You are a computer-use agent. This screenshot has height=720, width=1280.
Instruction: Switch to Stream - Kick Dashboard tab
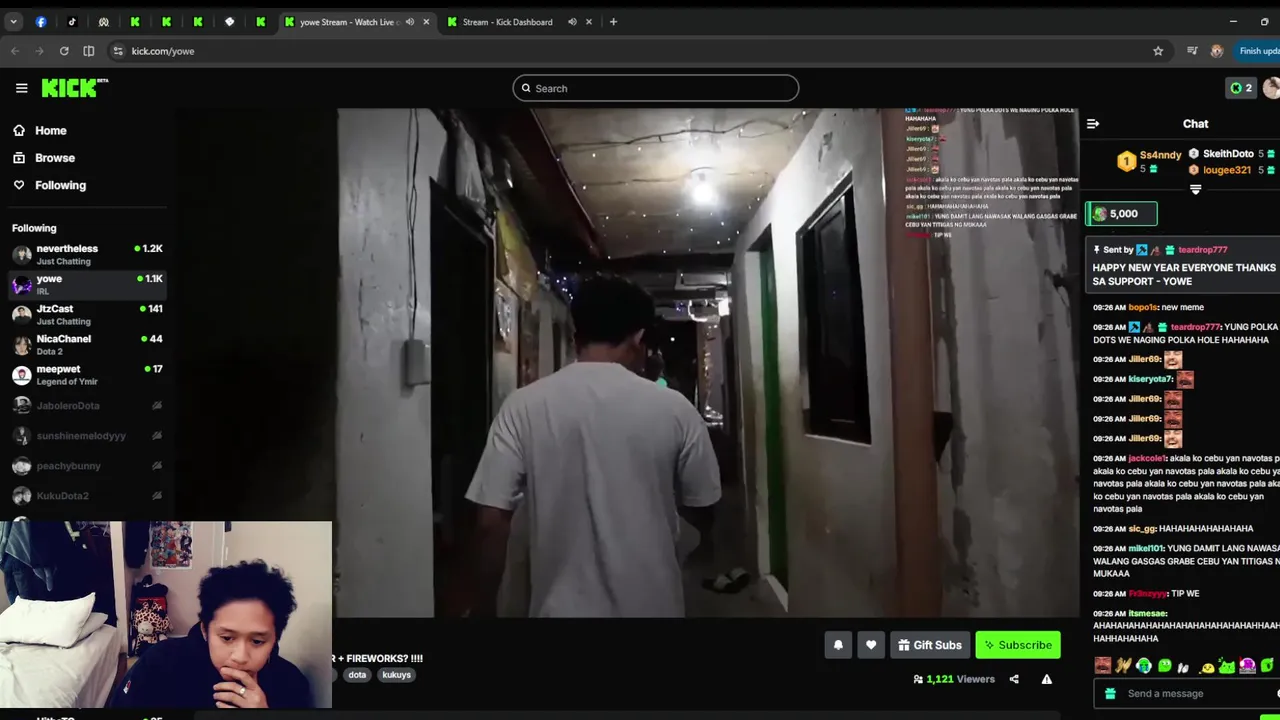coord(508,22)
